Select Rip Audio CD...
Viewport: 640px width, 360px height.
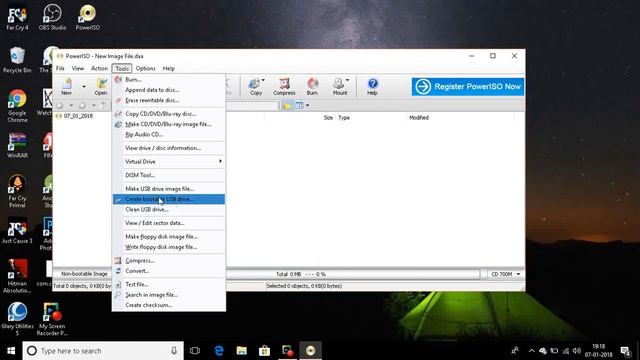pos(169,134)
